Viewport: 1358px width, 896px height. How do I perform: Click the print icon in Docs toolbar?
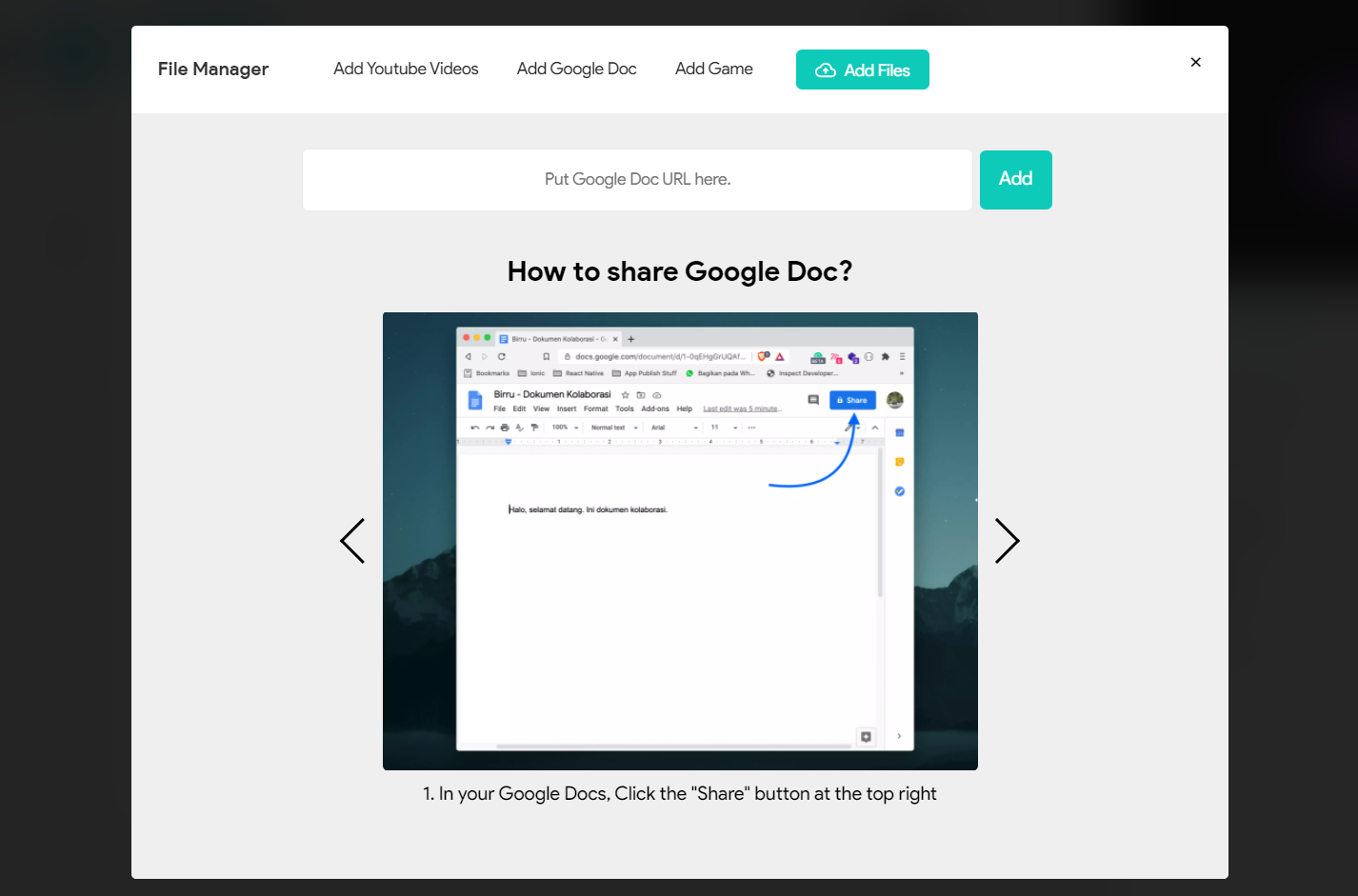(x=505, y=428)
